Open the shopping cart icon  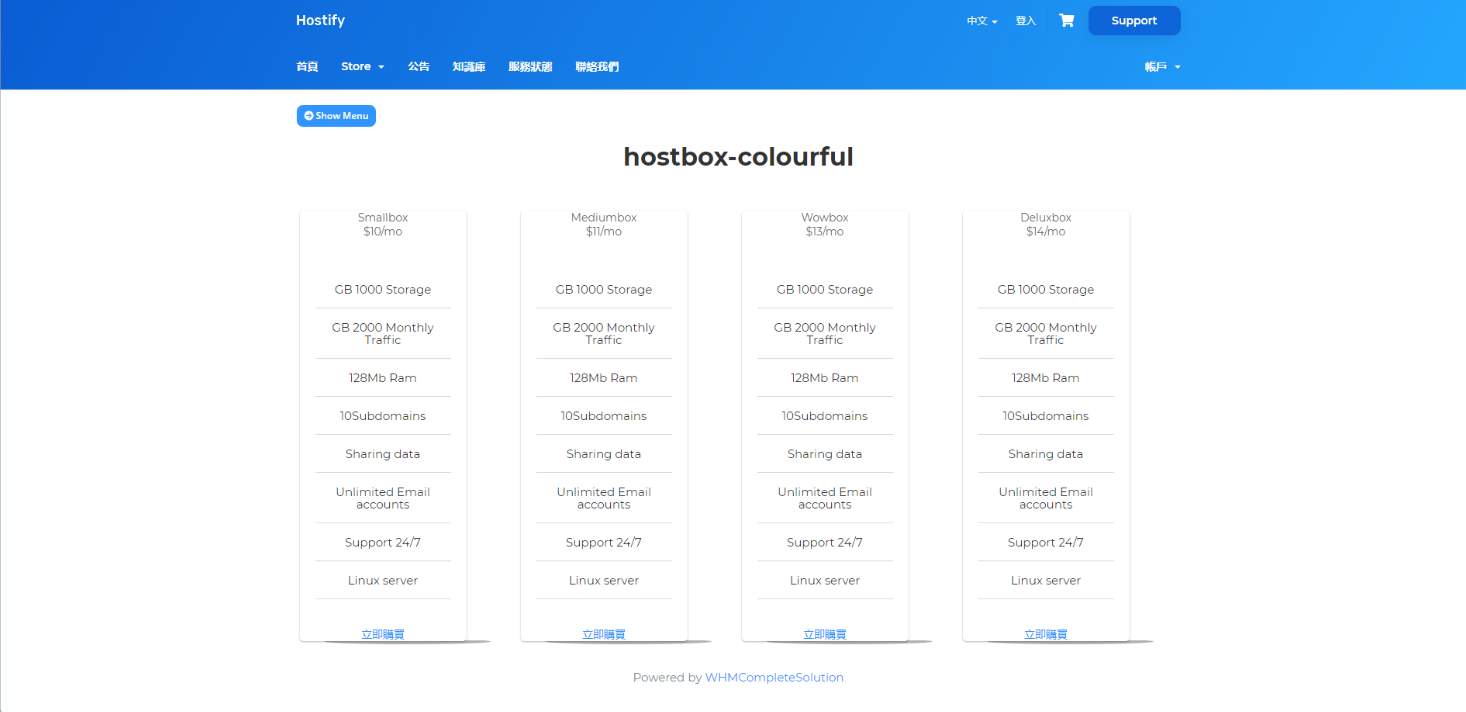tap(1066, 21)
